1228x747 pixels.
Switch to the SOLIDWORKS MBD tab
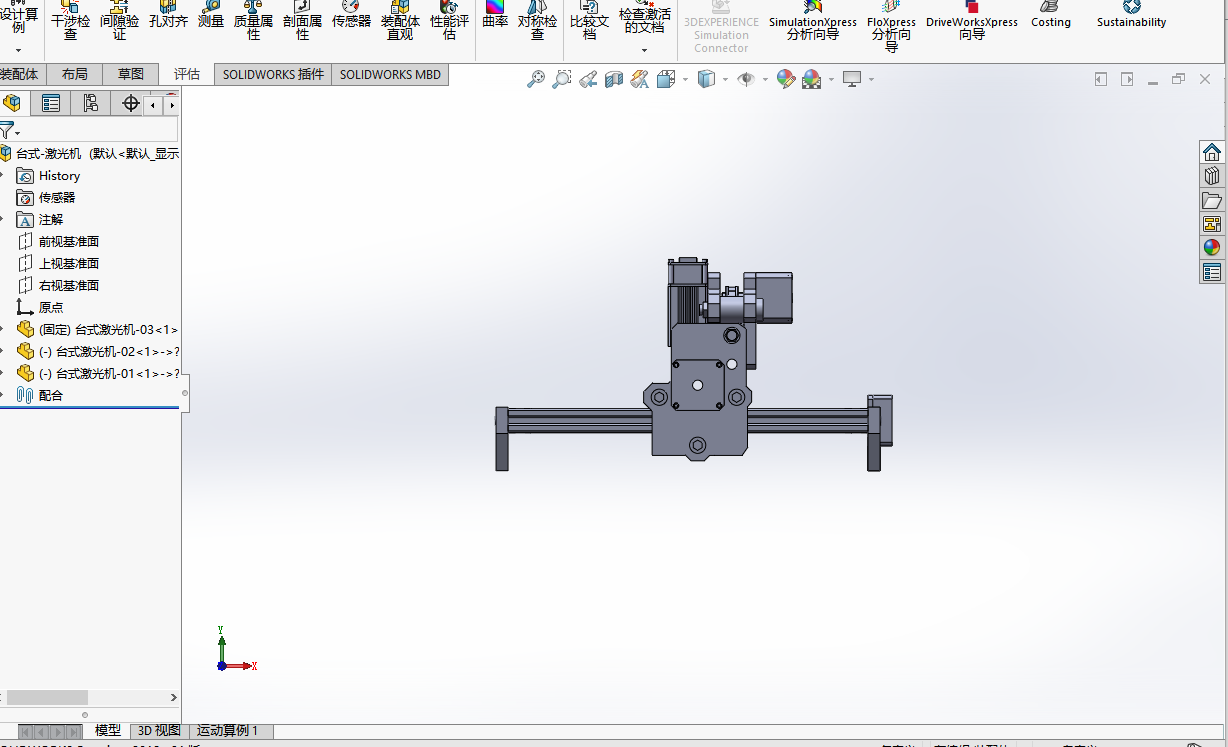(390, 74)
